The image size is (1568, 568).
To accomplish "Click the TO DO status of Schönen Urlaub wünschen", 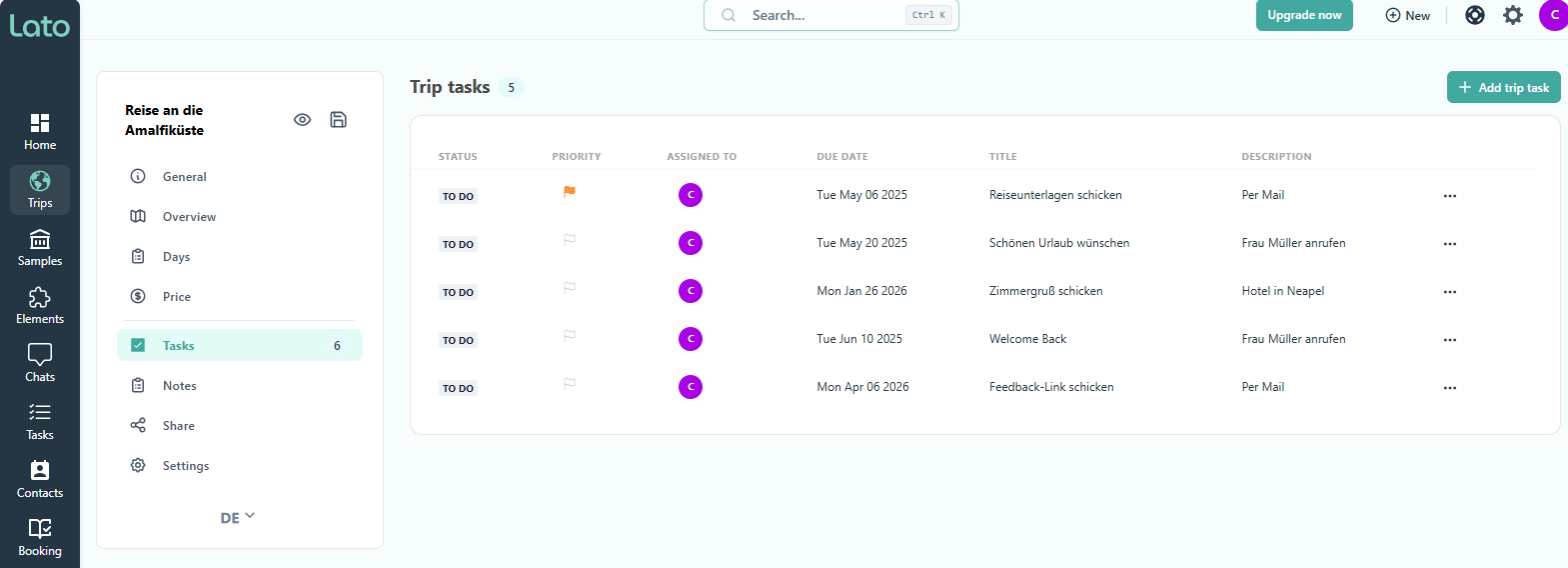I will coord(458,244).
